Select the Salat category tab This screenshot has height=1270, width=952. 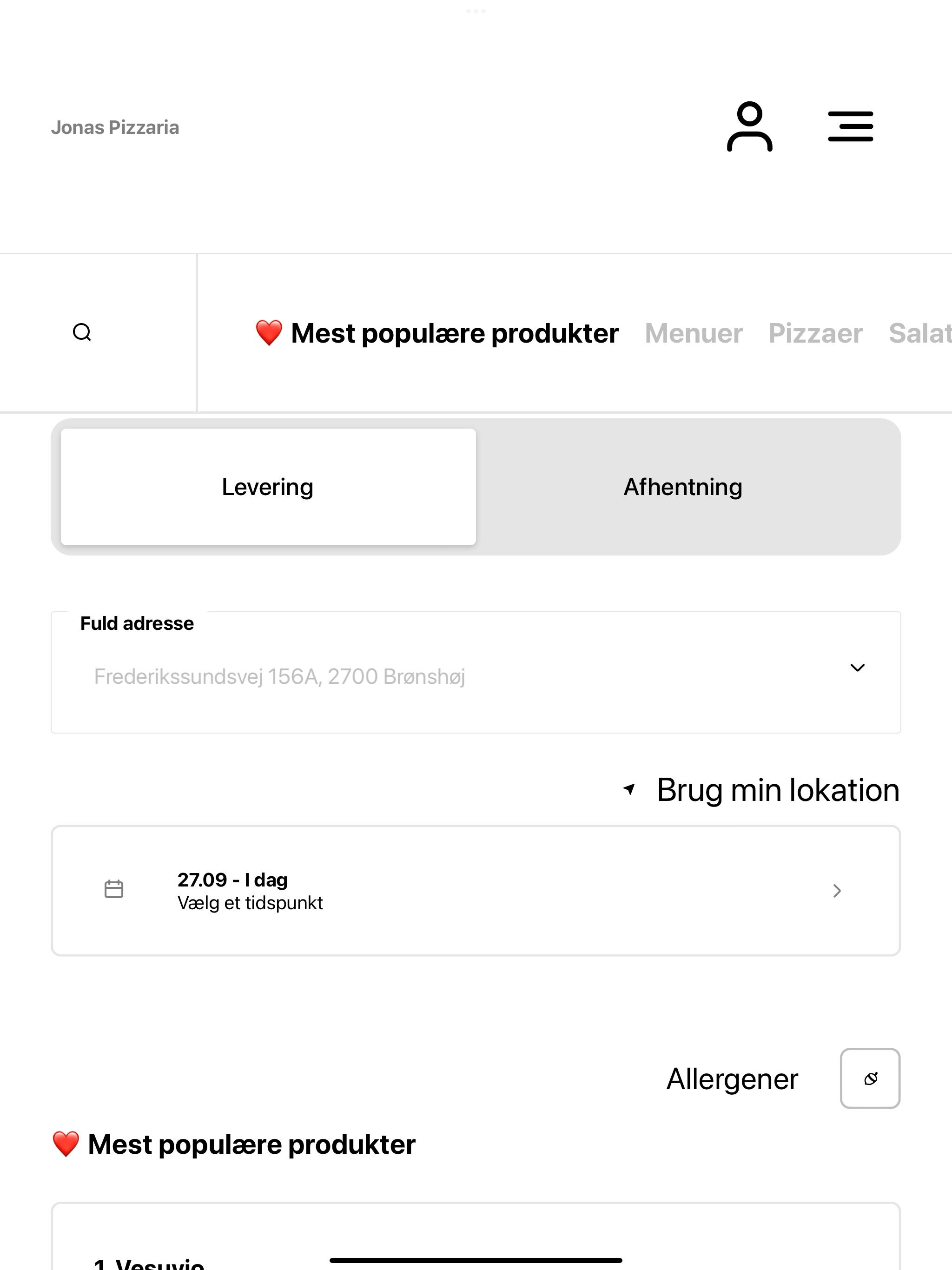(920, 334)
